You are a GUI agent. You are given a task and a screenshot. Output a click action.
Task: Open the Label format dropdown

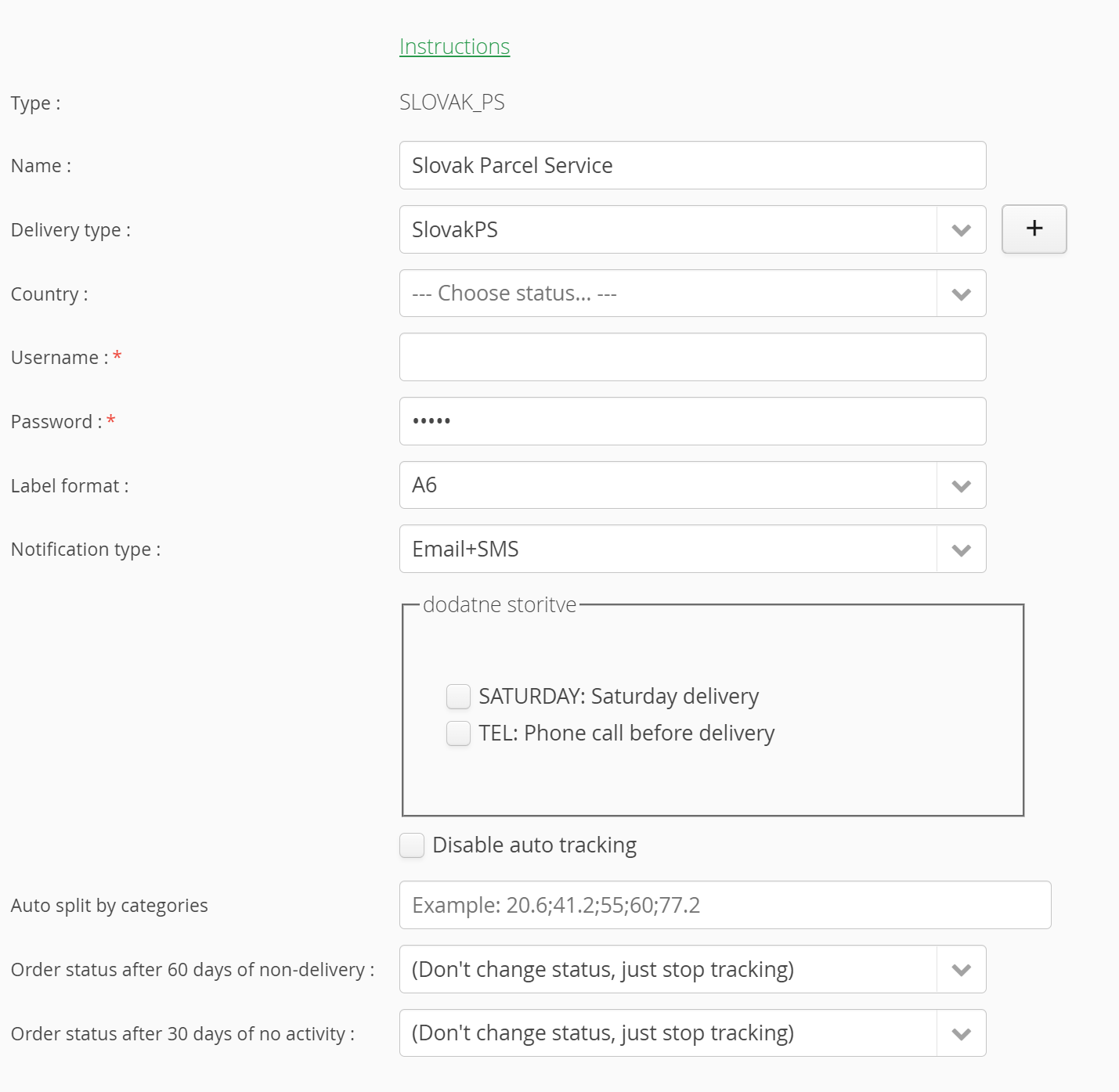pos(692,485)
